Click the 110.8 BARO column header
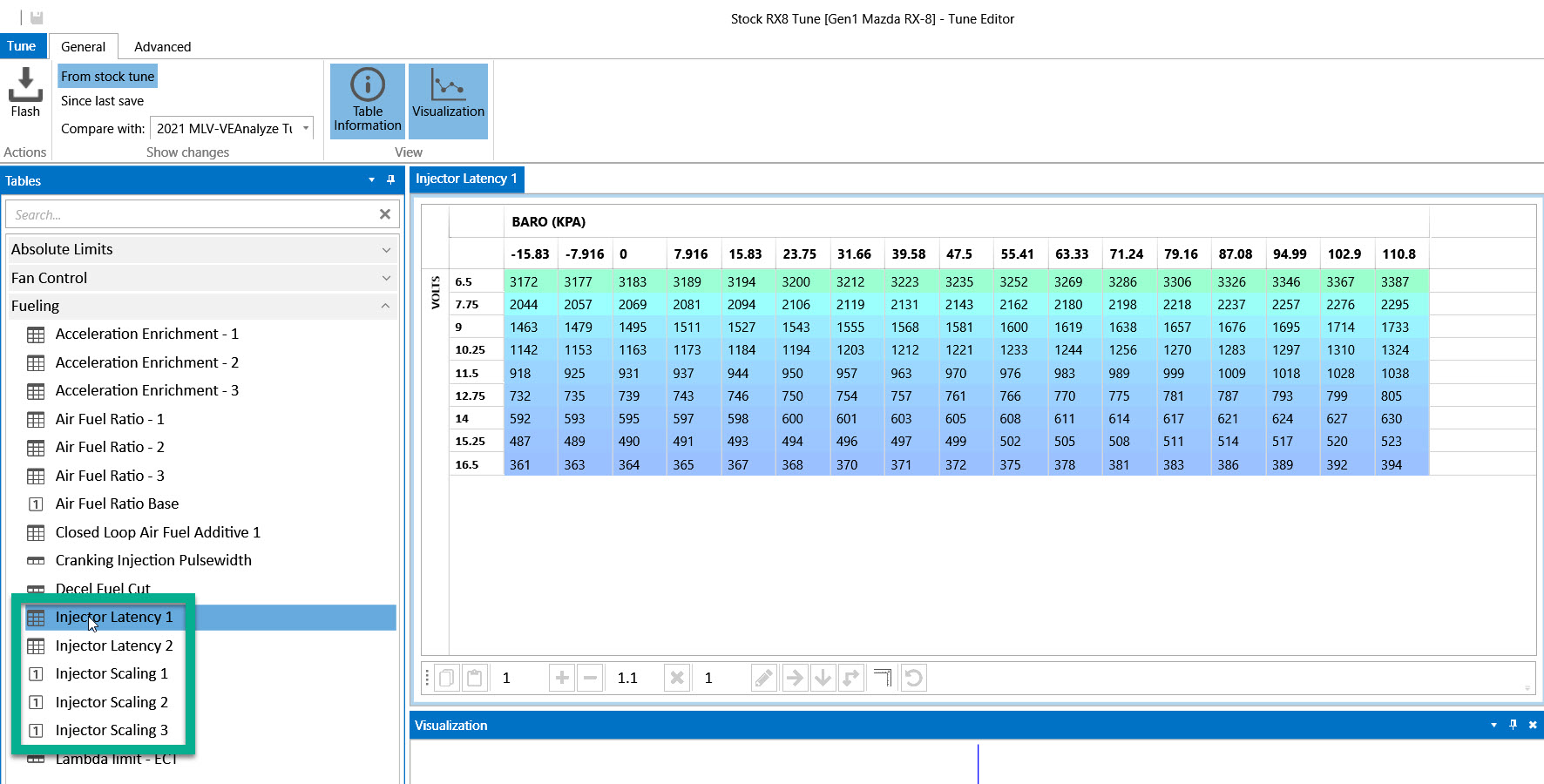 pos(1402,254)
